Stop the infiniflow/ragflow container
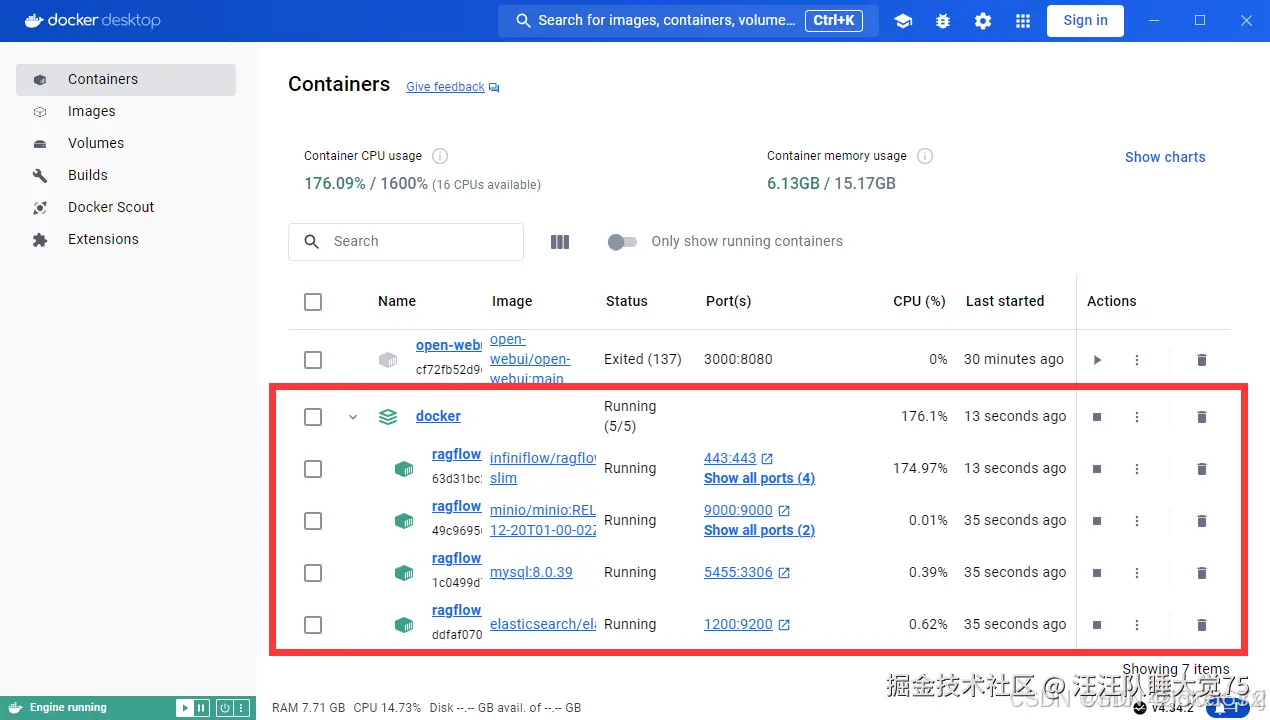 (1097, 469)
